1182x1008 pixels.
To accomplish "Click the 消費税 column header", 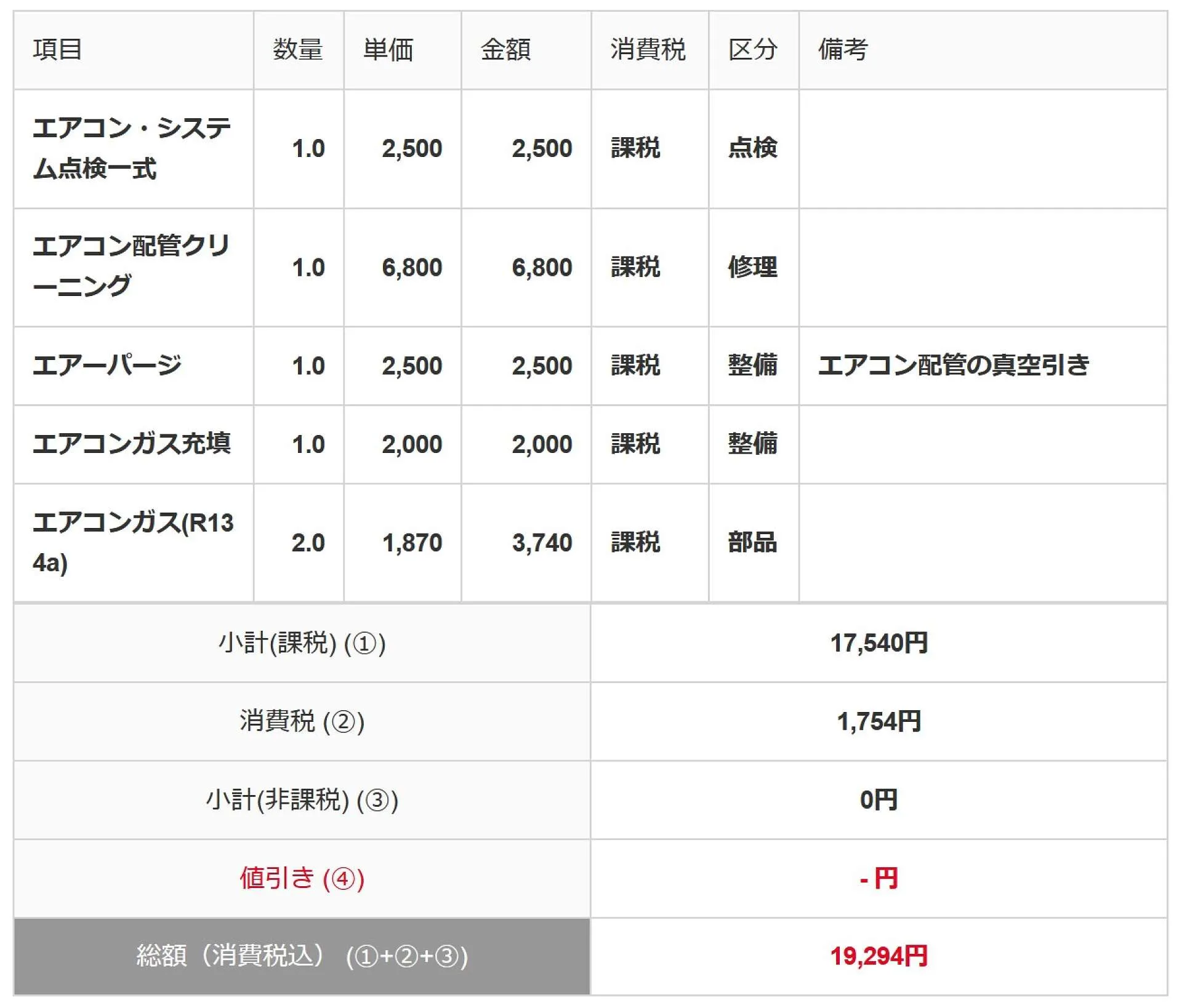I will pos(648,49).
